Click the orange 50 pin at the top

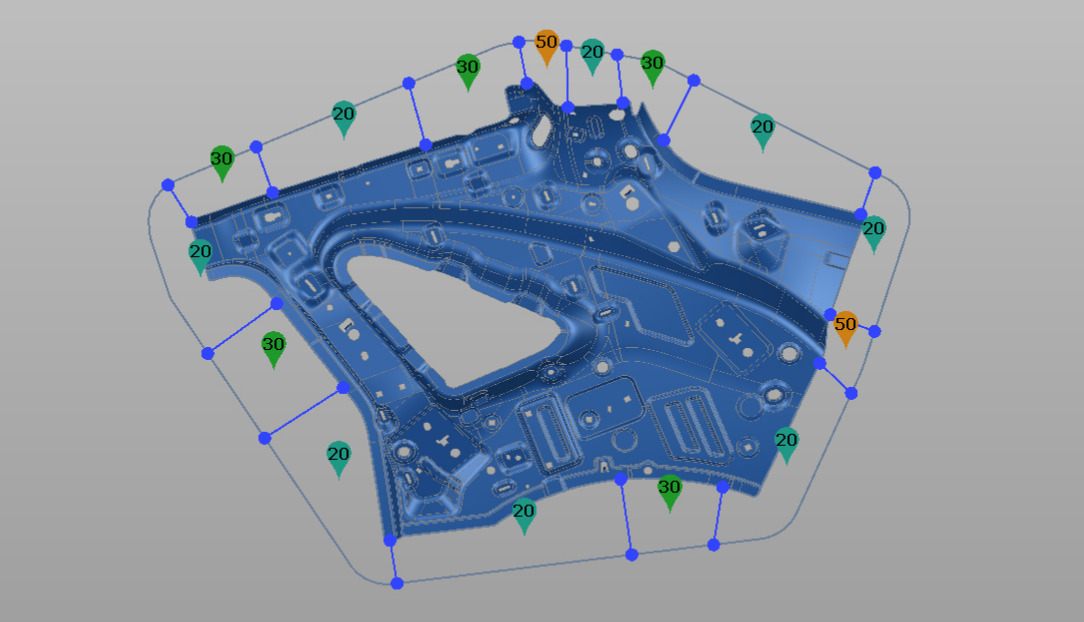546,44
